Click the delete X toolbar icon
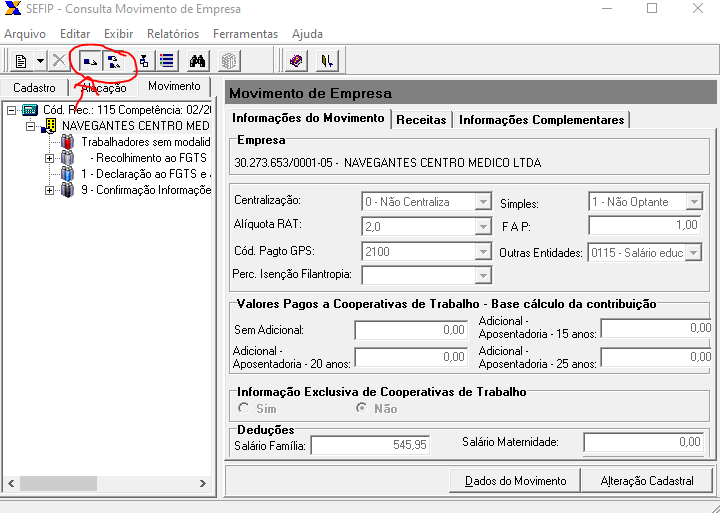Viewport: 720px width, 513px height. [59, 61]
